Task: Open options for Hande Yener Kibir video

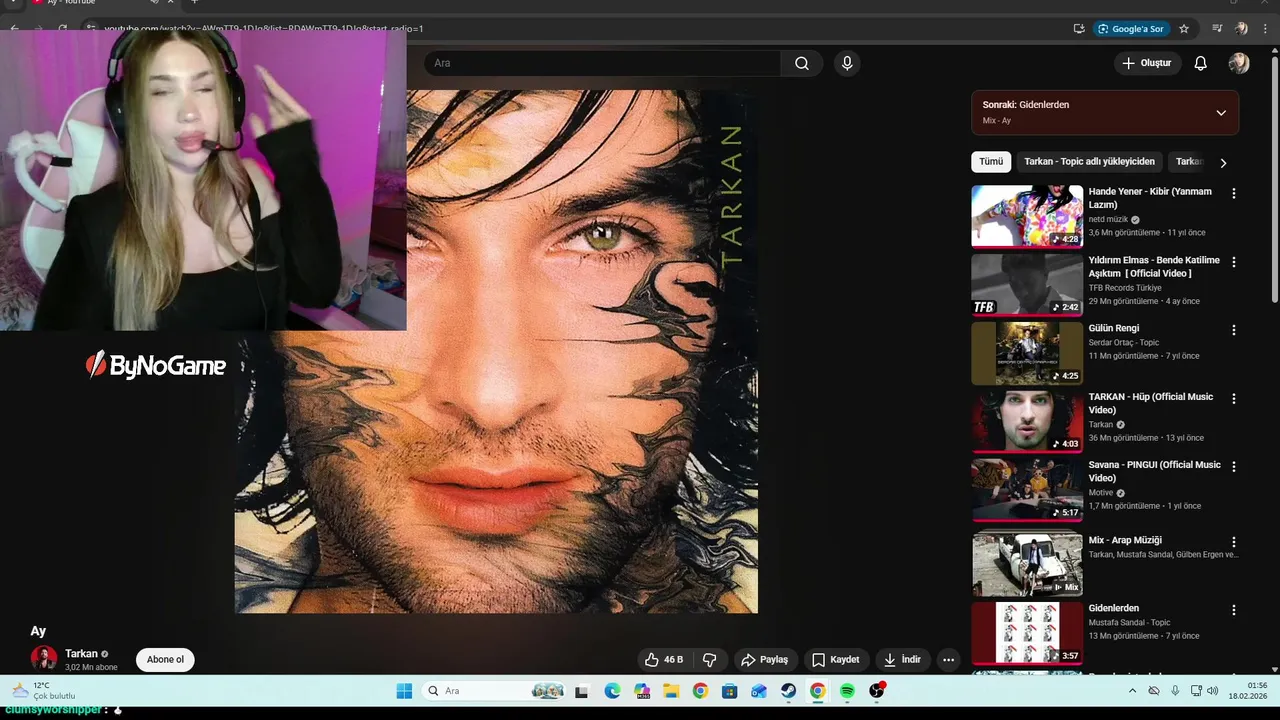Action: [x=1233, y=193]
